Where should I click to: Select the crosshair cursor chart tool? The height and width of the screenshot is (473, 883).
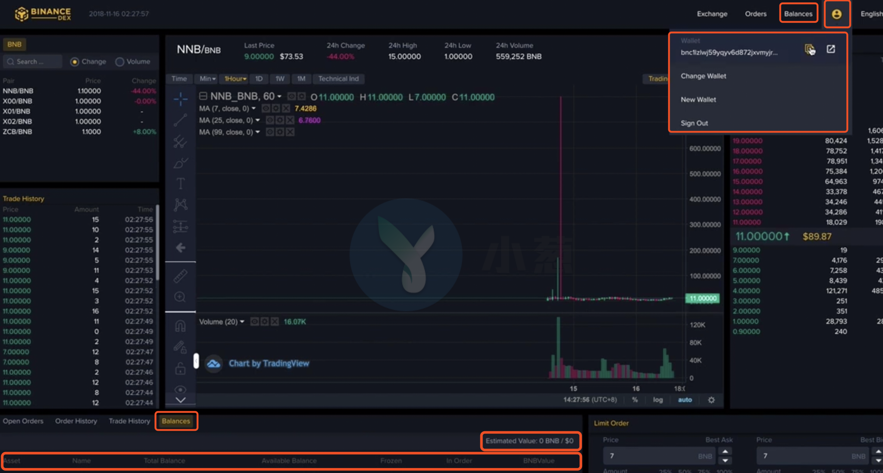coord(180,99)
